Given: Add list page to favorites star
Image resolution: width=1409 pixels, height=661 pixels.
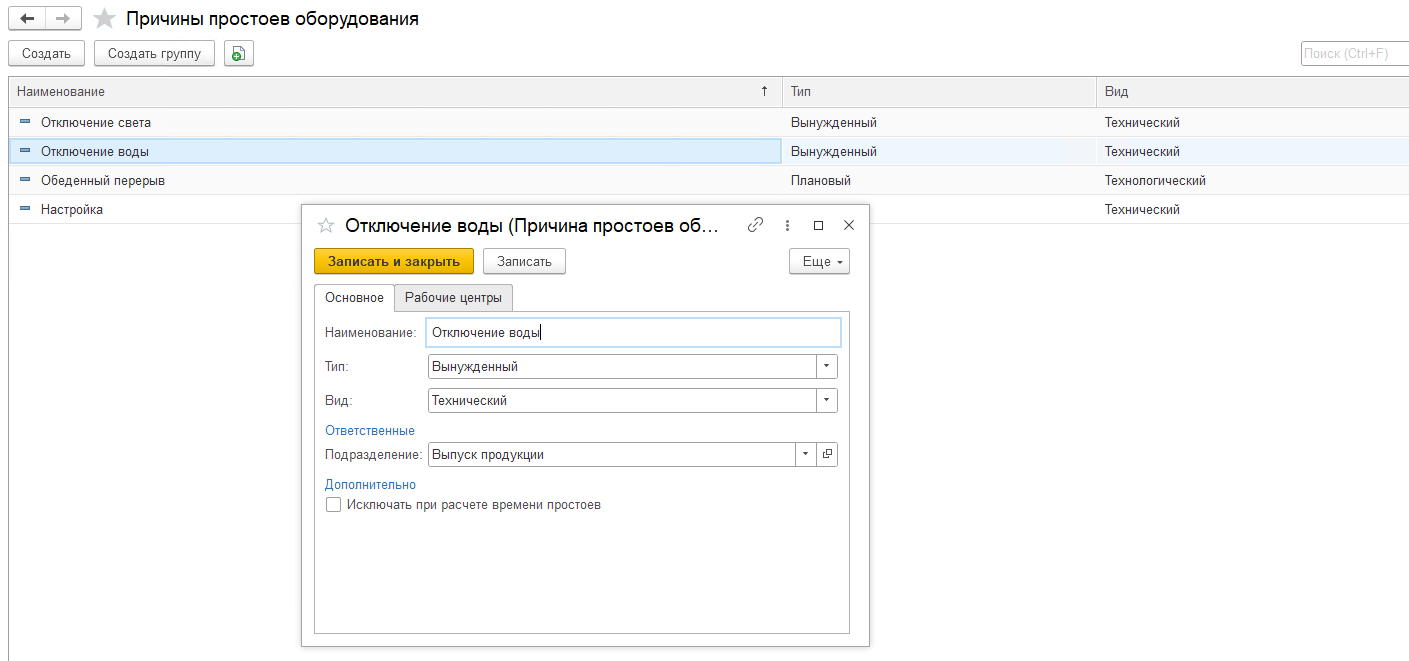Looking at the screenshot, I should pos(104,19).
